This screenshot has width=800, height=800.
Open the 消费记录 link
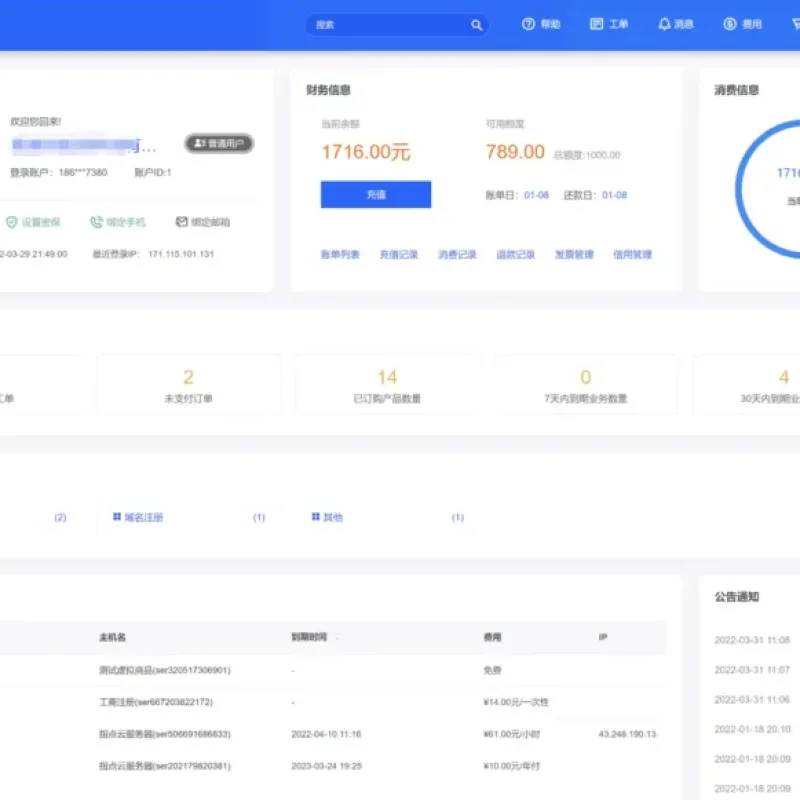point(457,255)
